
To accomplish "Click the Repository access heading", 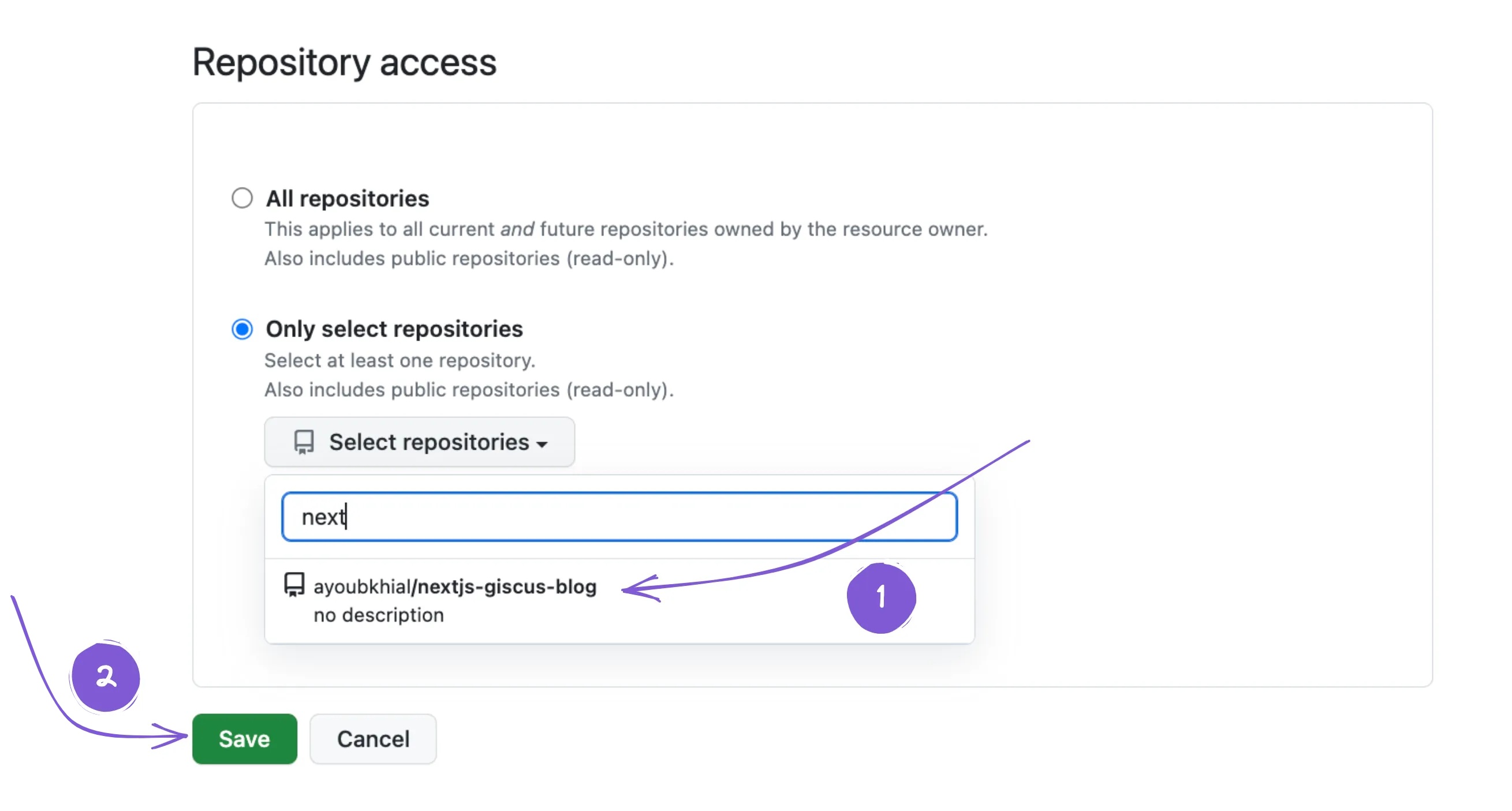I will [x=344, y=62].
